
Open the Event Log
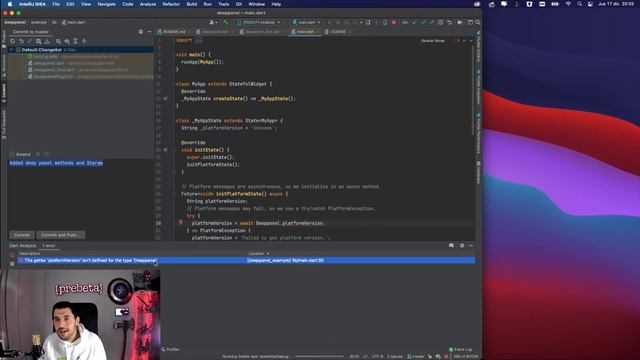tap(460, 349)
